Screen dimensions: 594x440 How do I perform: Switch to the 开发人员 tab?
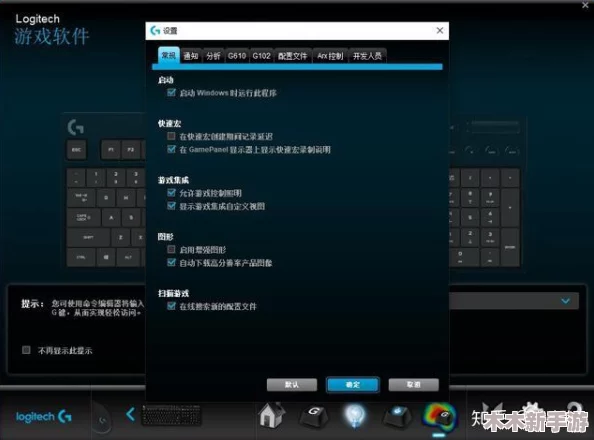point(367,56)
